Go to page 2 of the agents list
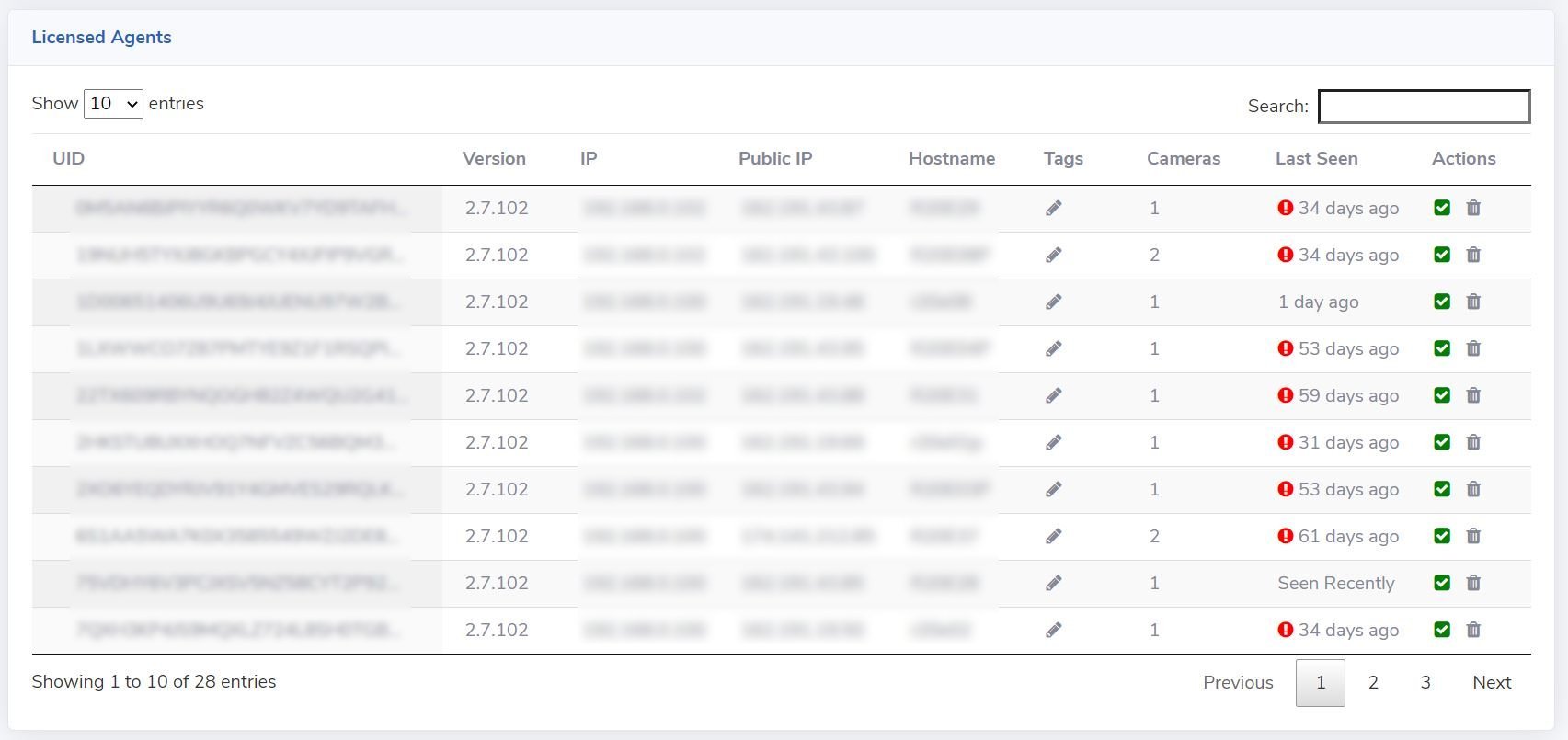The height and width of the screenshot is (740, 1568). [1373, 682]
